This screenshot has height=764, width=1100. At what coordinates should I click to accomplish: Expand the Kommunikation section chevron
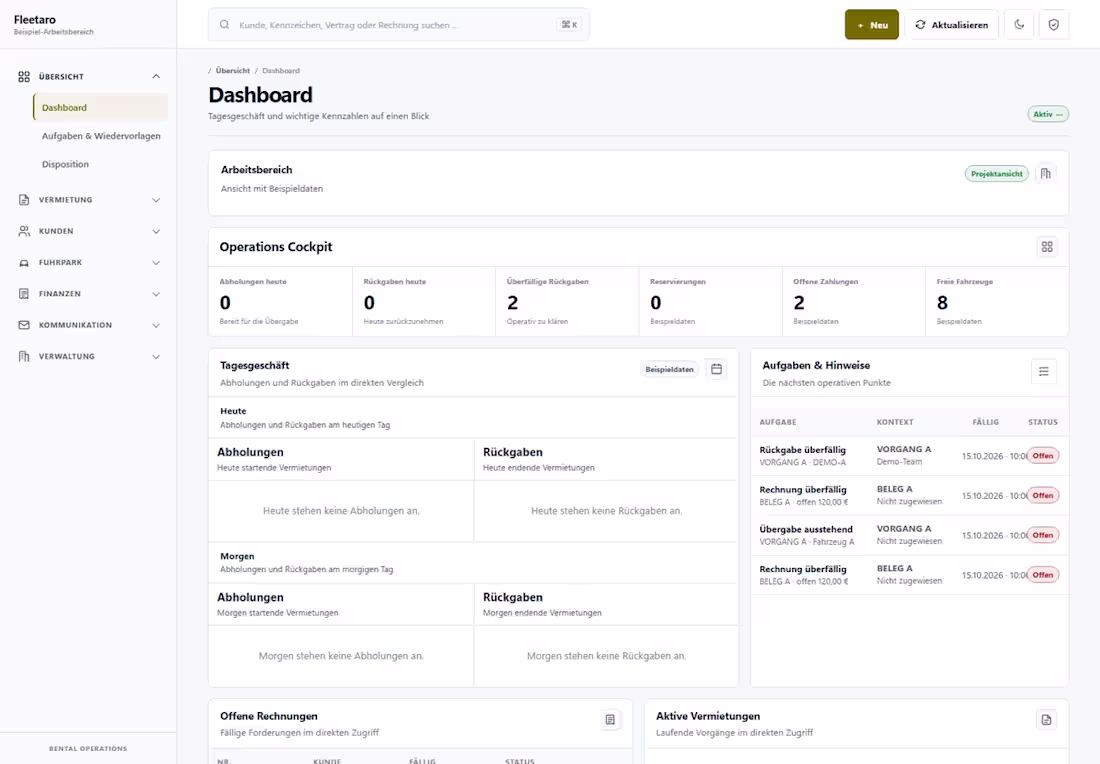[156, 325]
